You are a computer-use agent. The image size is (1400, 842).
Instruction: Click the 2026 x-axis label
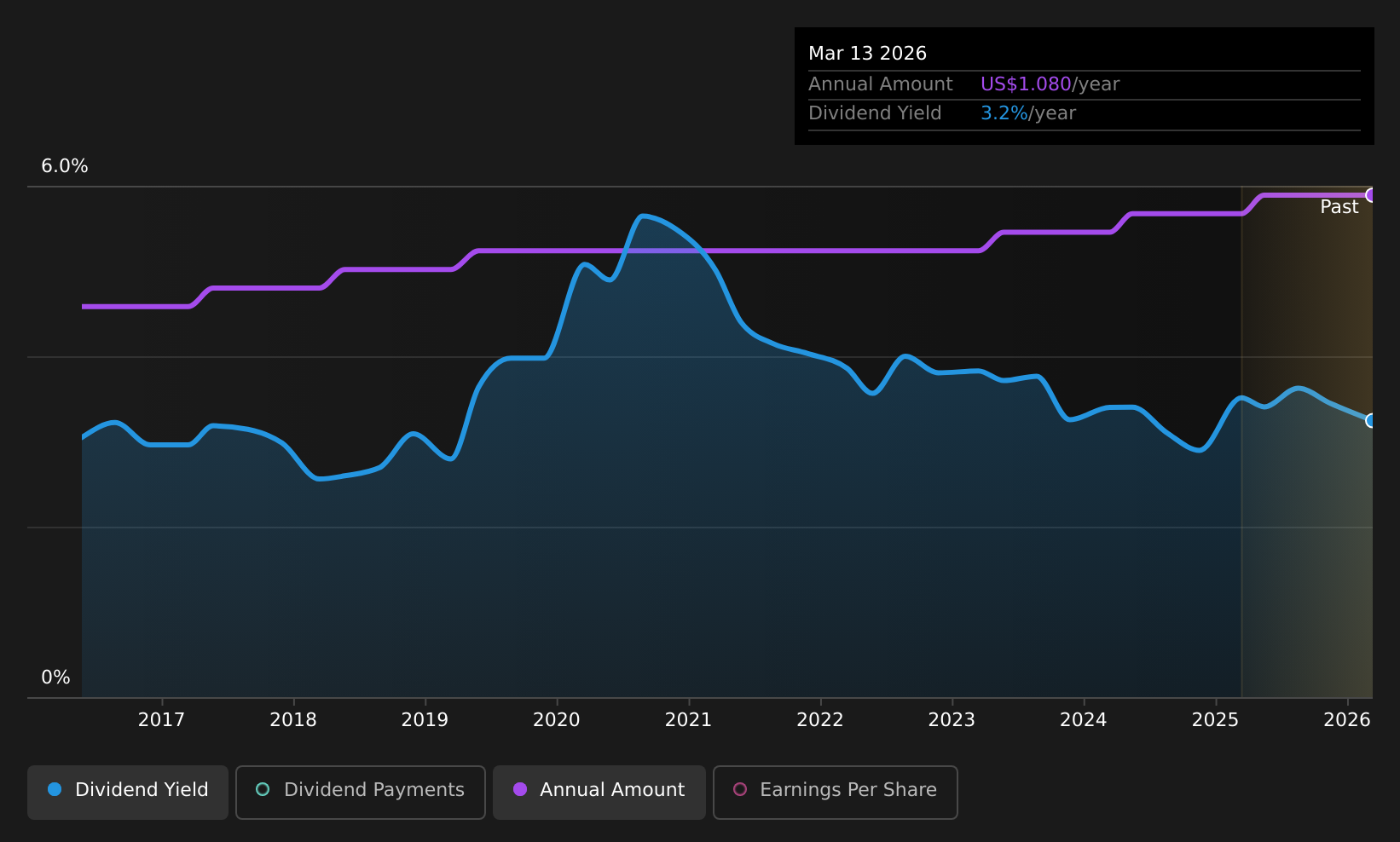coord(1347,720)
